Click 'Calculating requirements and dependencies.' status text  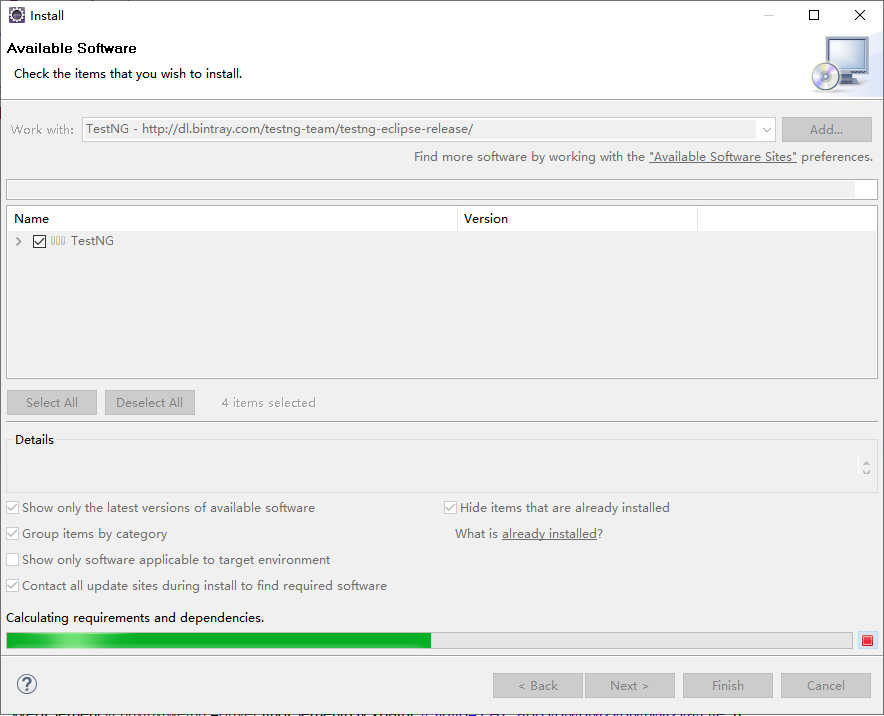coord(135,617)
